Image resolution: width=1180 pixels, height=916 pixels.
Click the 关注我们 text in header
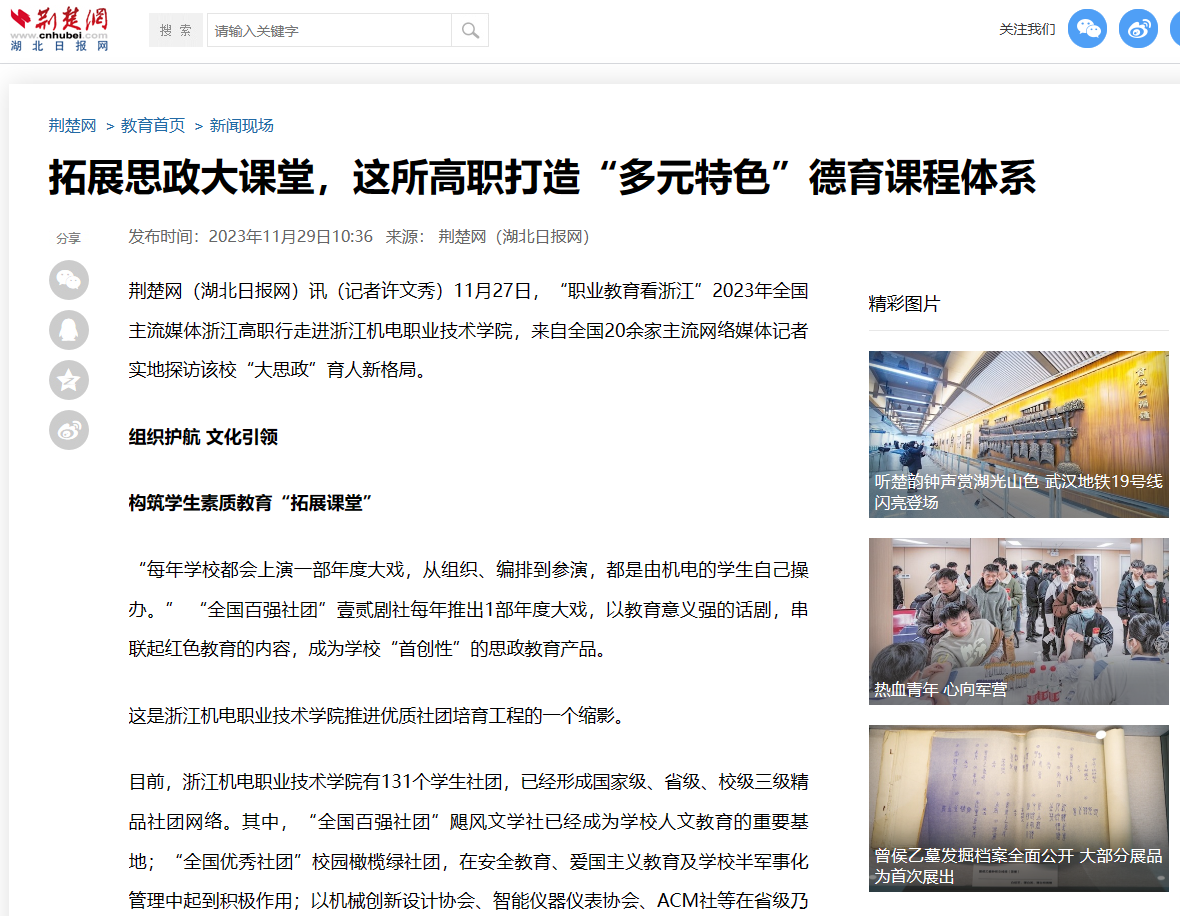(1027, 30)
